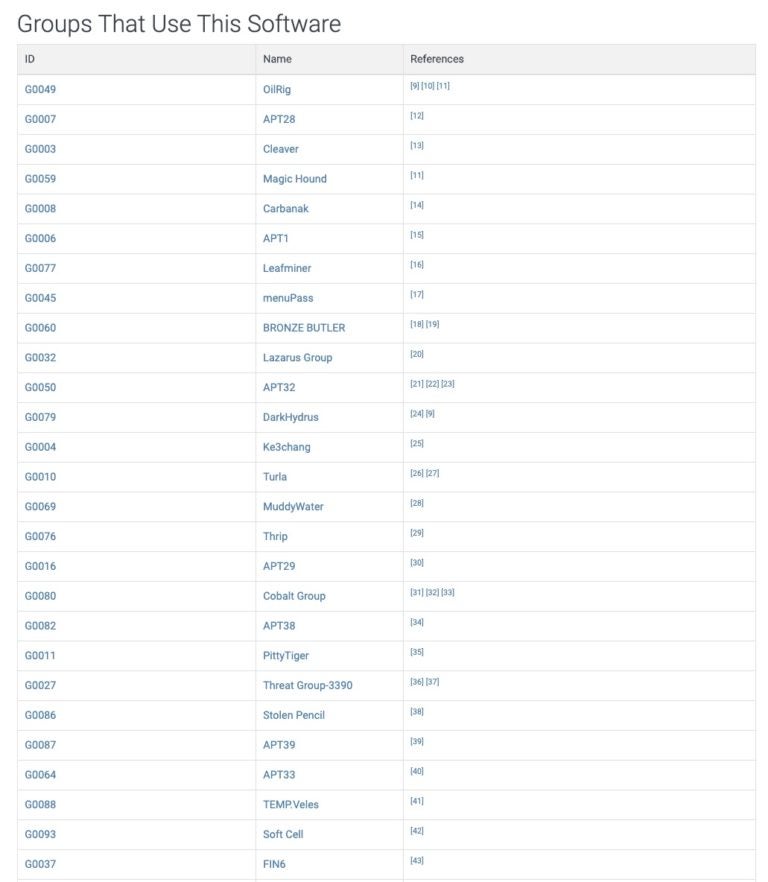Click the OilRig group name
The width and height of the screenshot is (768, 882).
click(x=277, y=89)
